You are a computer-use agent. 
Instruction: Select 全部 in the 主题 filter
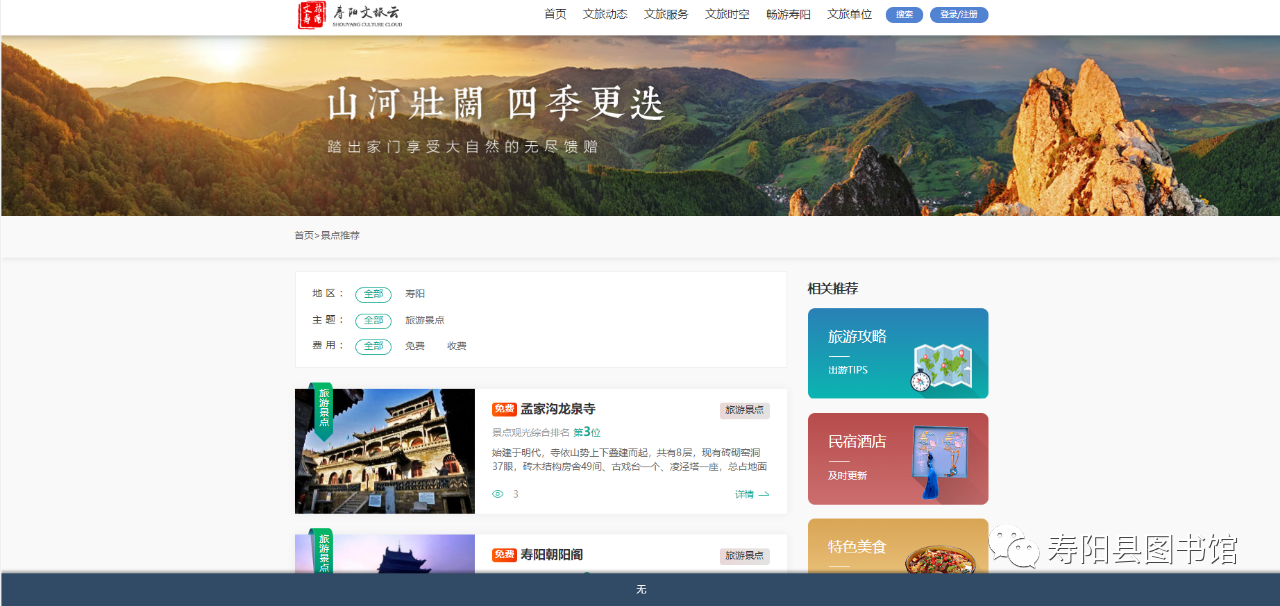(373, 320)
